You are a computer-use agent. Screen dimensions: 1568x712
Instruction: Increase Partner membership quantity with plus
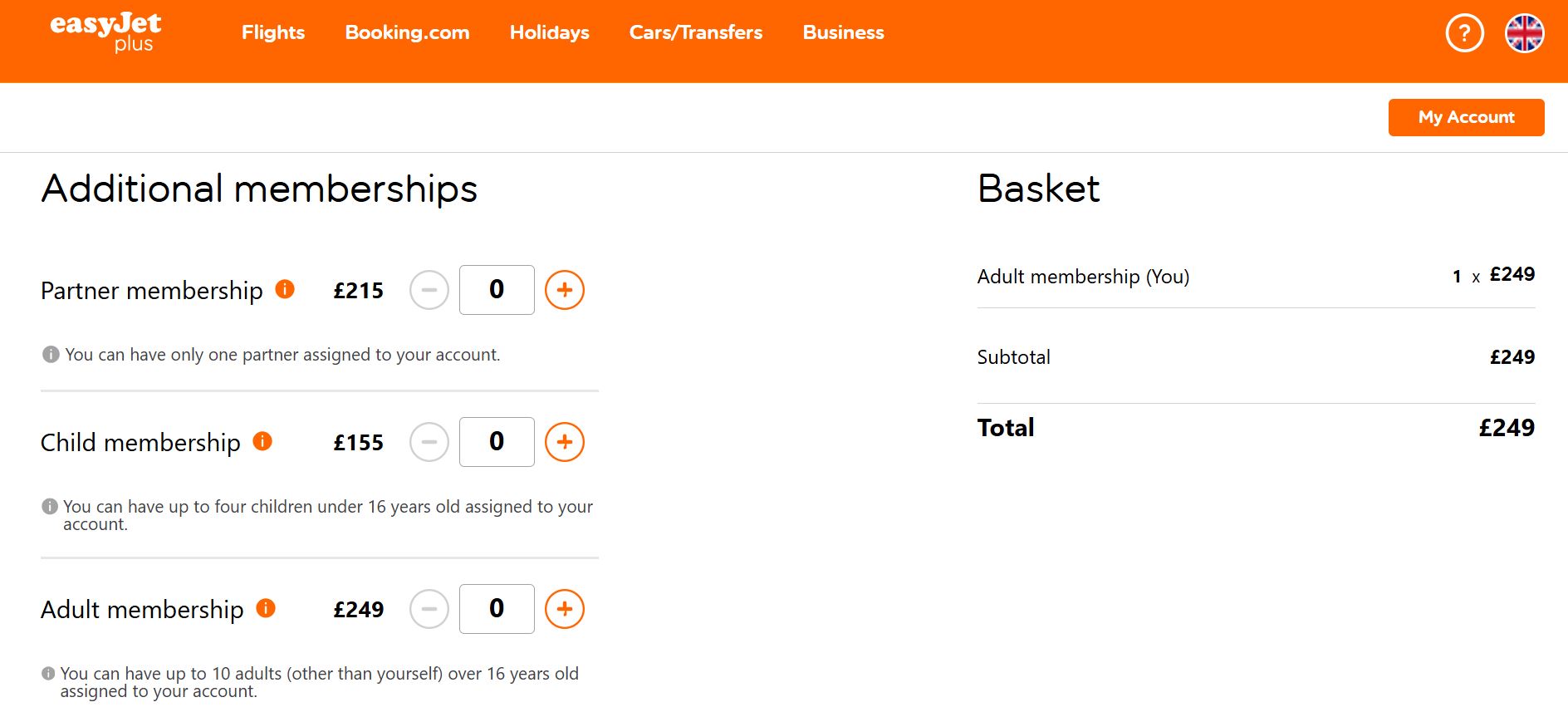click(x=565, y=290)
